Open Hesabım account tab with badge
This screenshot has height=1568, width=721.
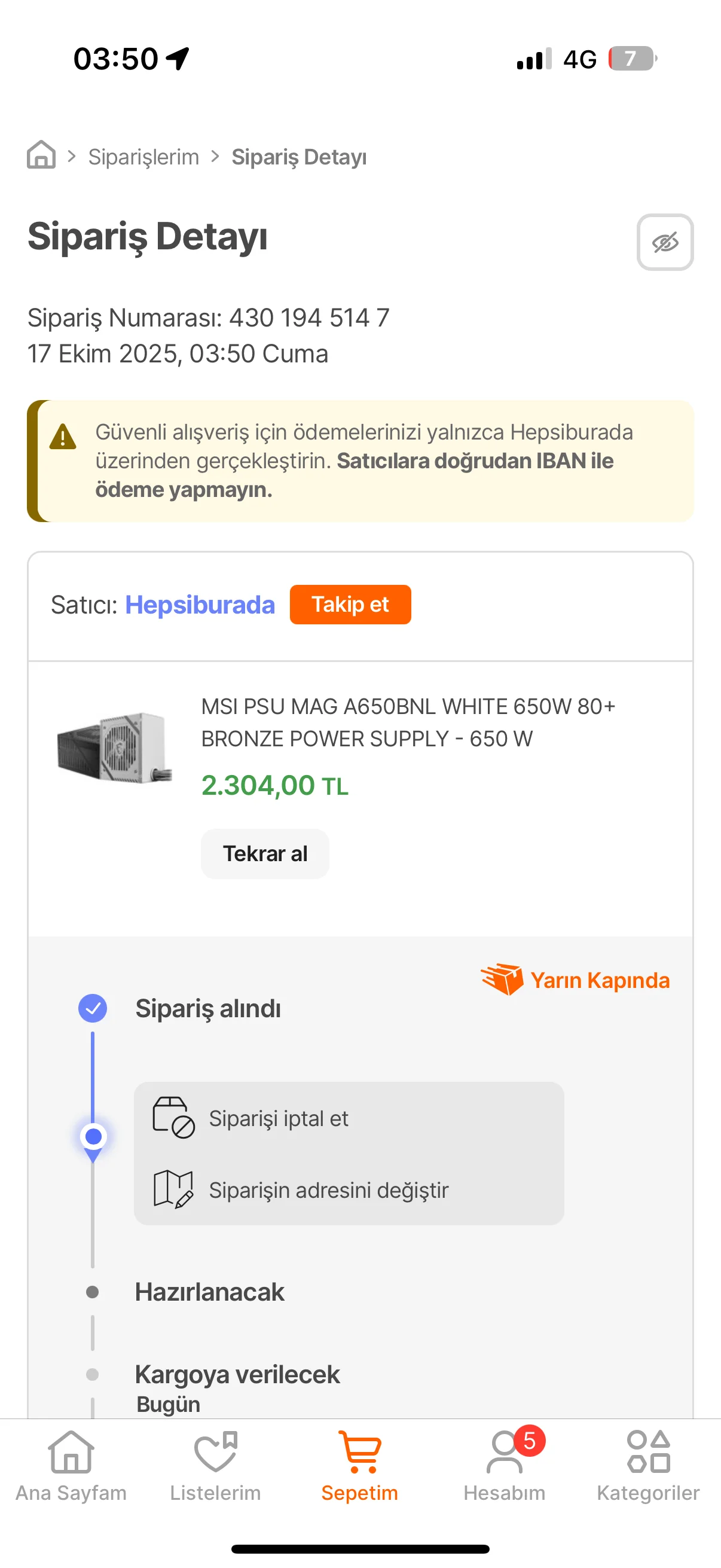click(505, 1466)
